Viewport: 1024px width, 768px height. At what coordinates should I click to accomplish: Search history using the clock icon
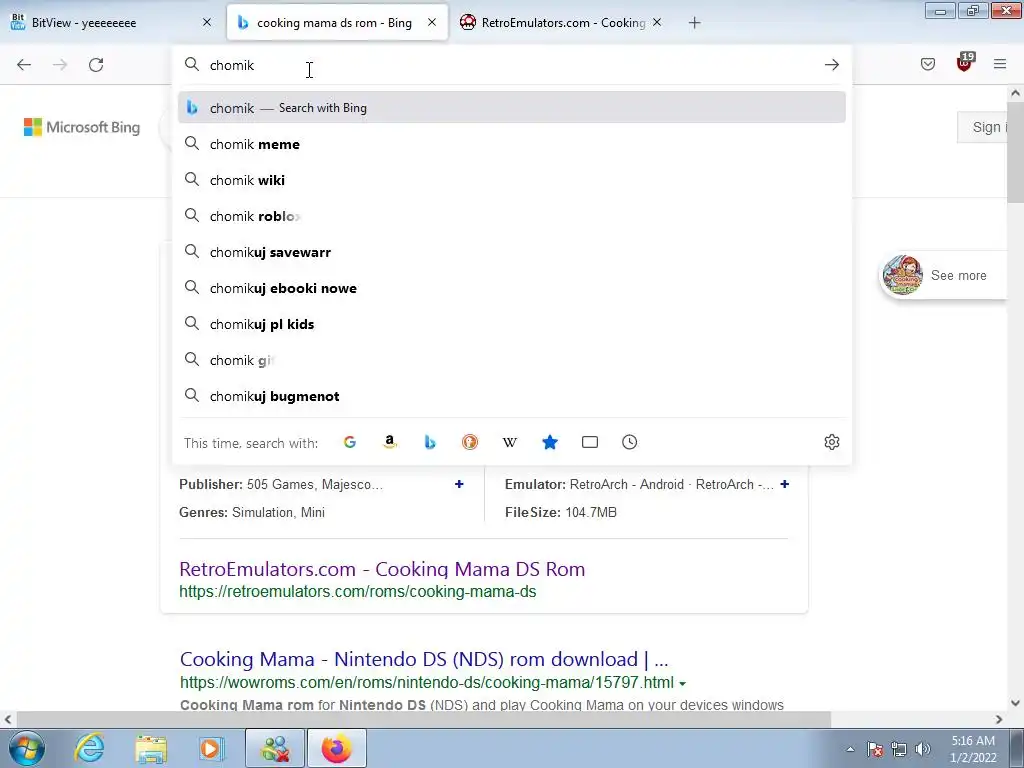pos(630,442)
